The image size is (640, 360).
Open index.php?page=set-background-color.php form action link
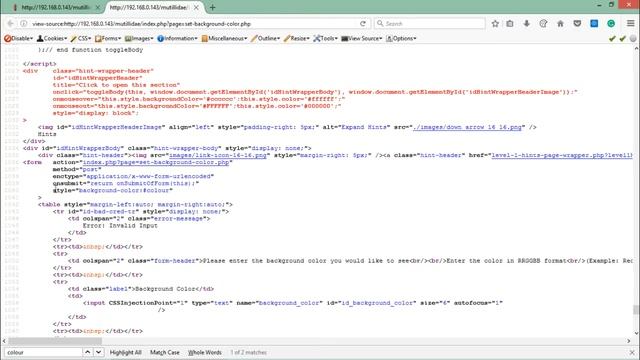pyautogui.click(x=156, y=162)
